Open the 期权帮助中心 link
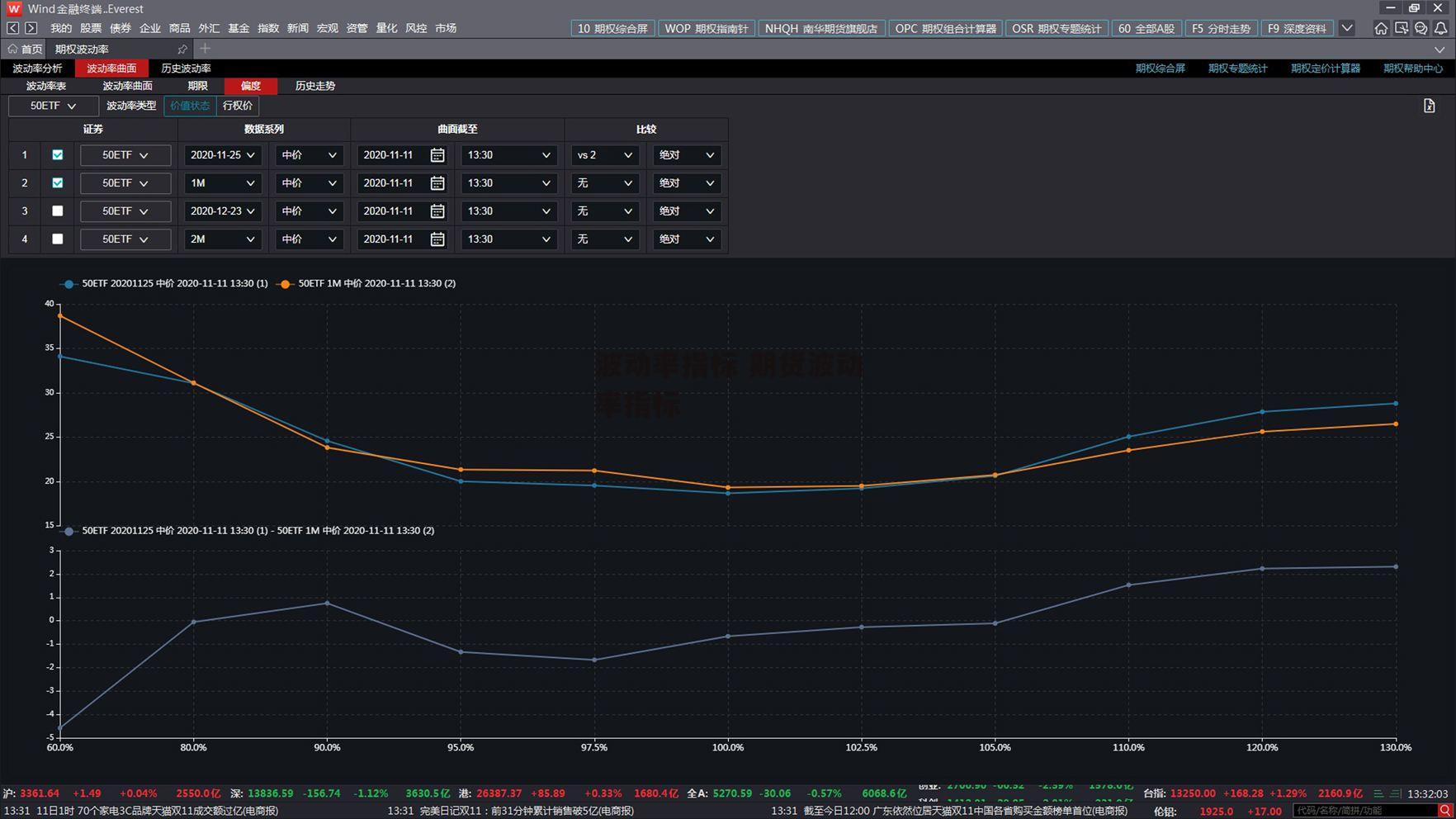Screen dimensions: 1456x819 (x=1413, y=69)
